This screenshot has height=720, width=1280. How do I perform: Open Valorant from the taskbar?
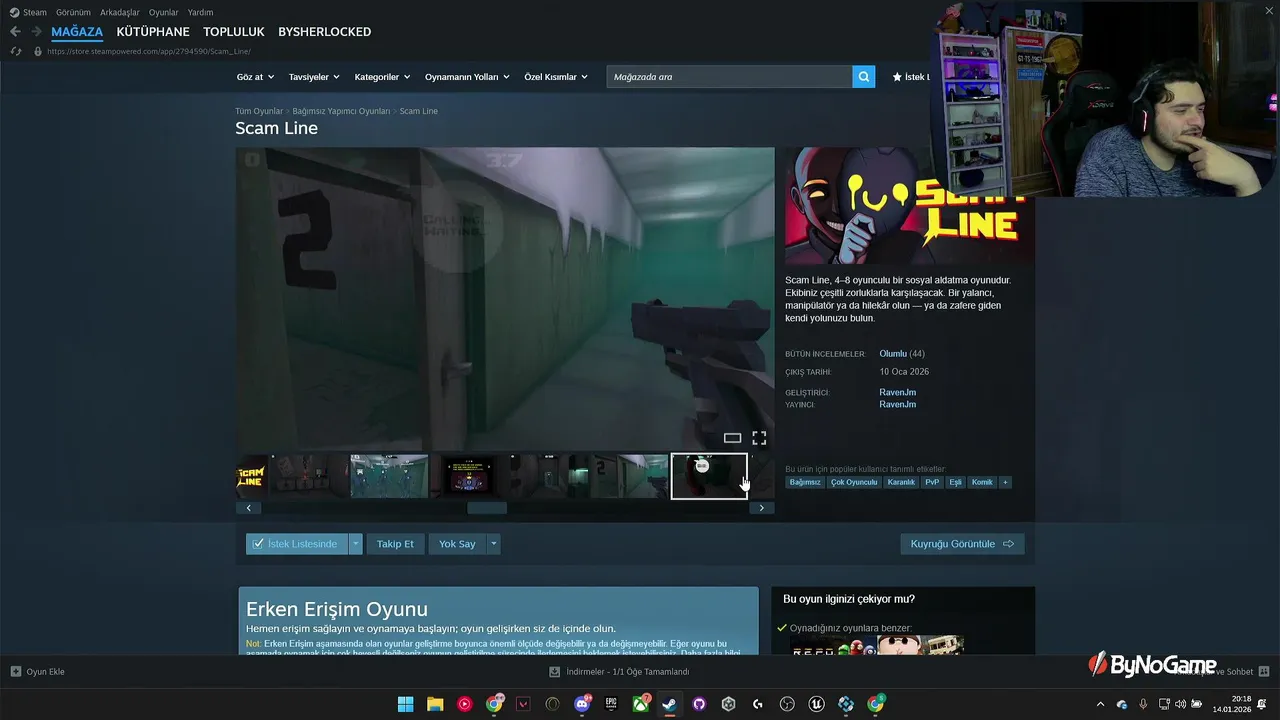tap(523, 704)
